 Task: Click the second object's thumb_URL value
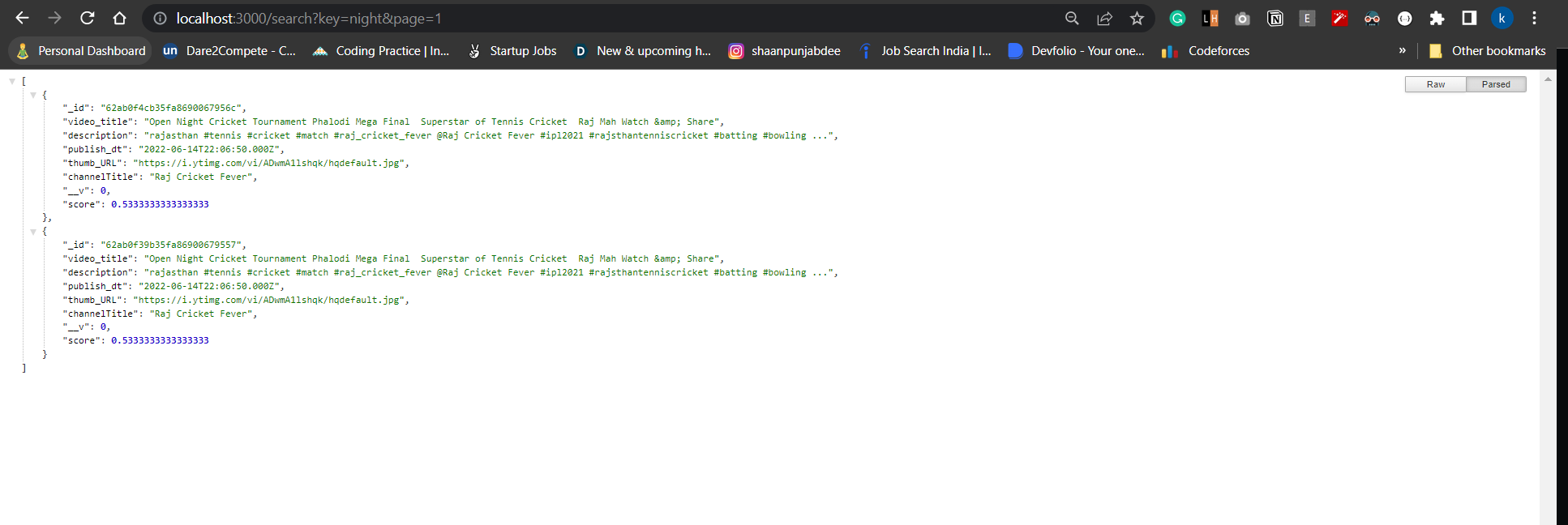click(269, 300)
